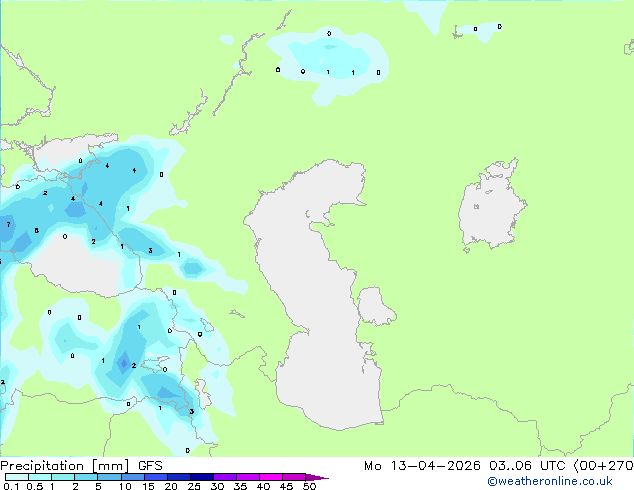This screenshot has height=490, width=634.
Task: Click the legend swatch between 45 and 50
Action: click(294, 477)
